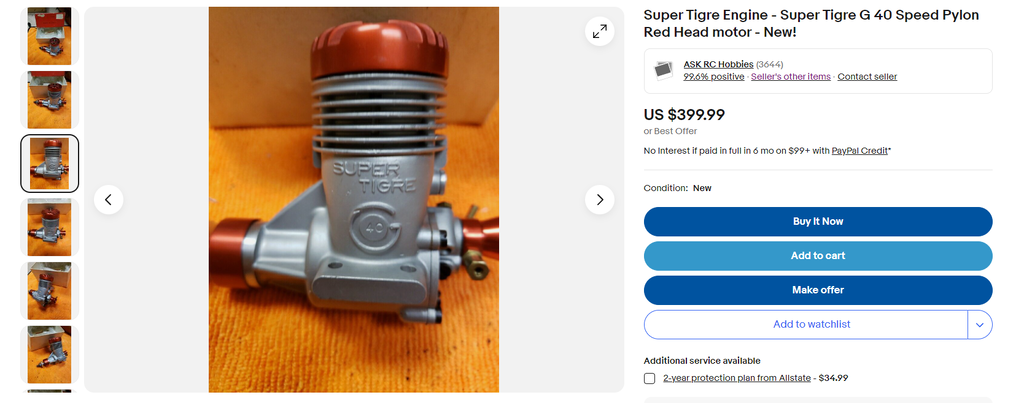
Task: Select the sixth engine thumbnail
Action: pos(50,355)
